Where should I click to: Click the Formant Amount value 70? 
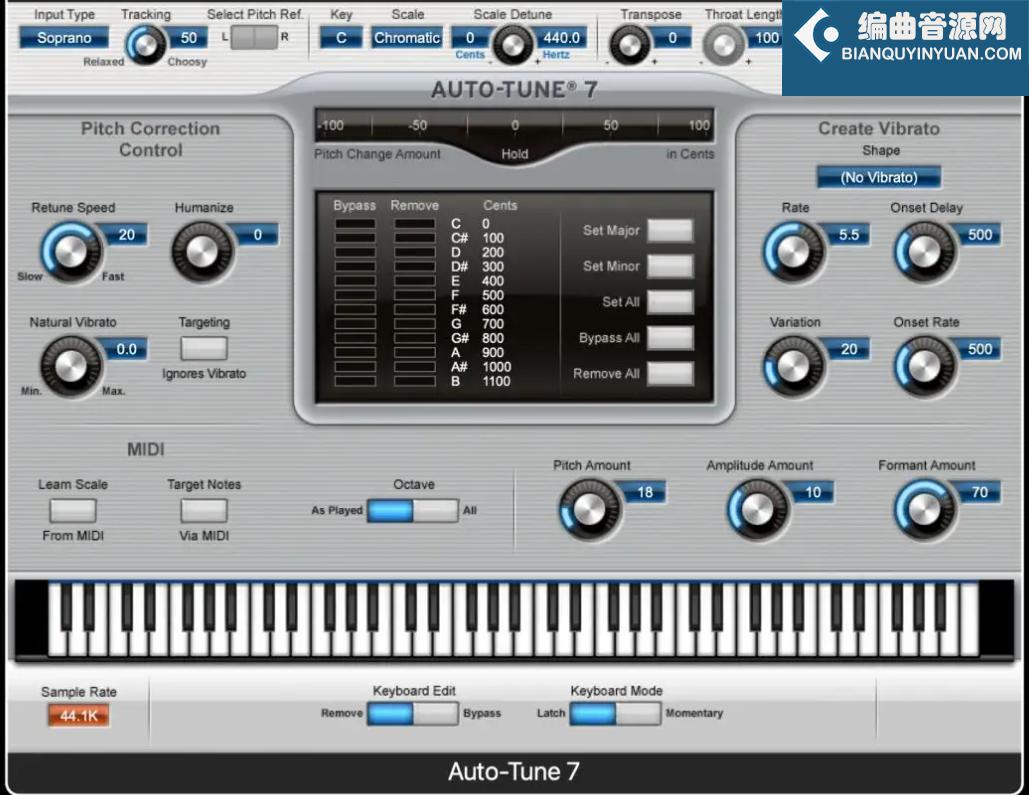tap(980, 492)
